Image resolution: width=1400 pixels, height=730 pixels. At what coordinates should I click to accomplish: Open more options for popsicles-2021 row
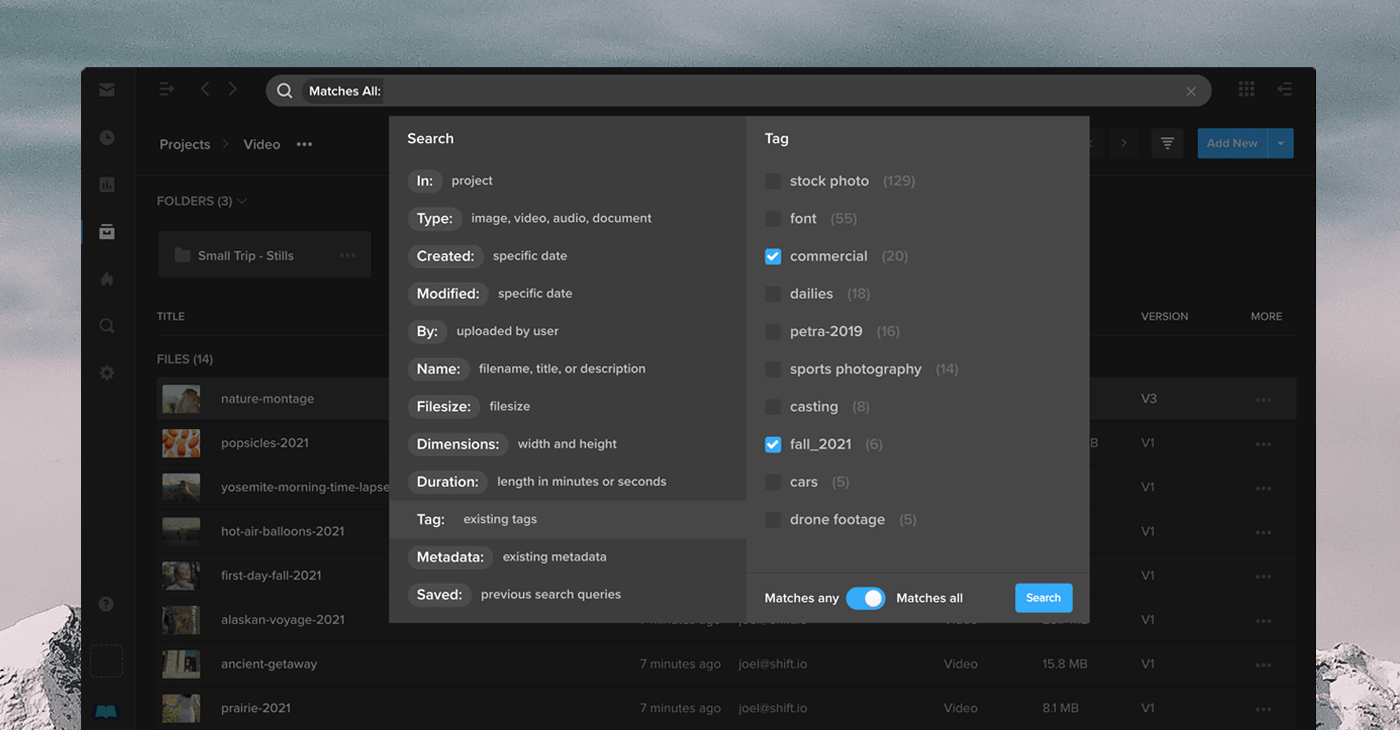[1263, 444]
